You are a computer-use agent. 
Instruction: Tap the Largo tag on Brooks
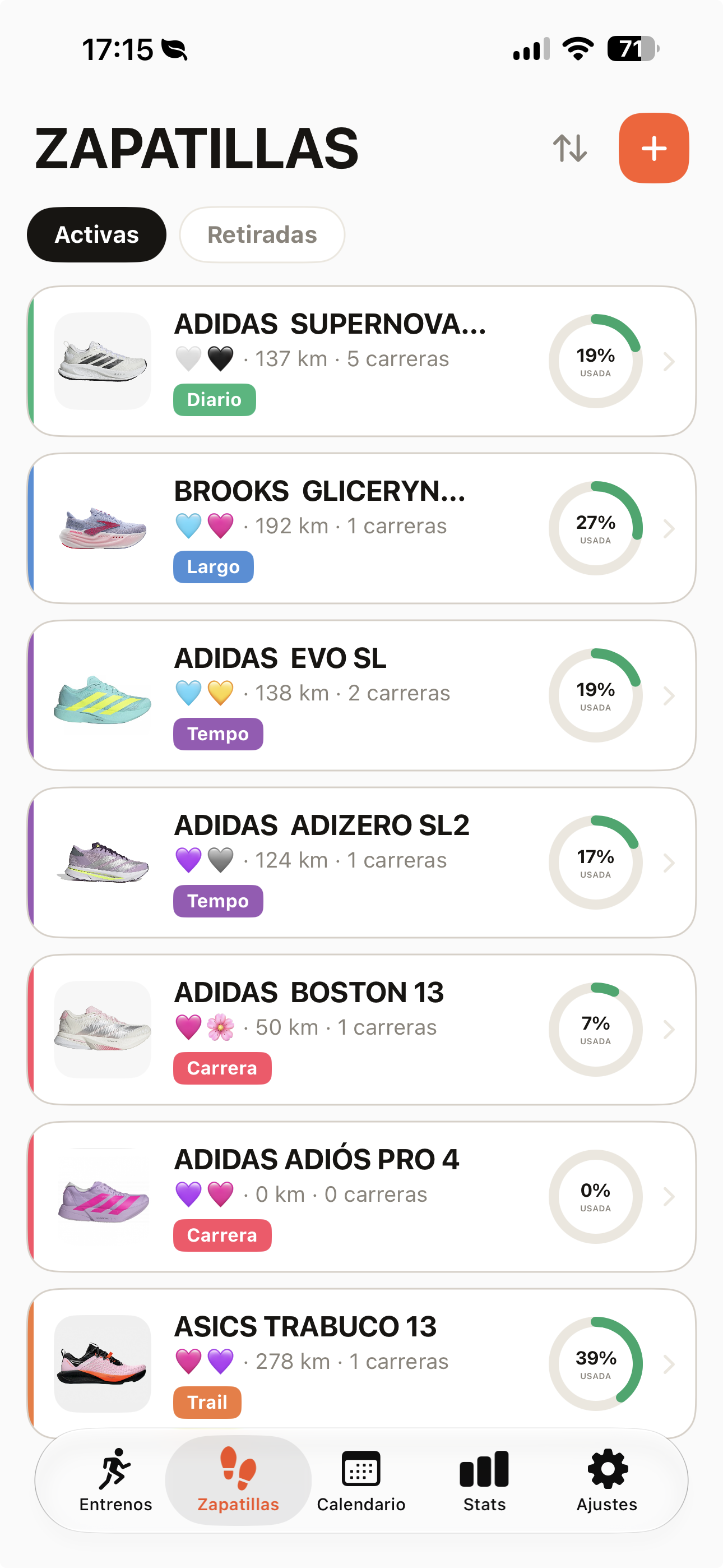[x=213, y=567]
